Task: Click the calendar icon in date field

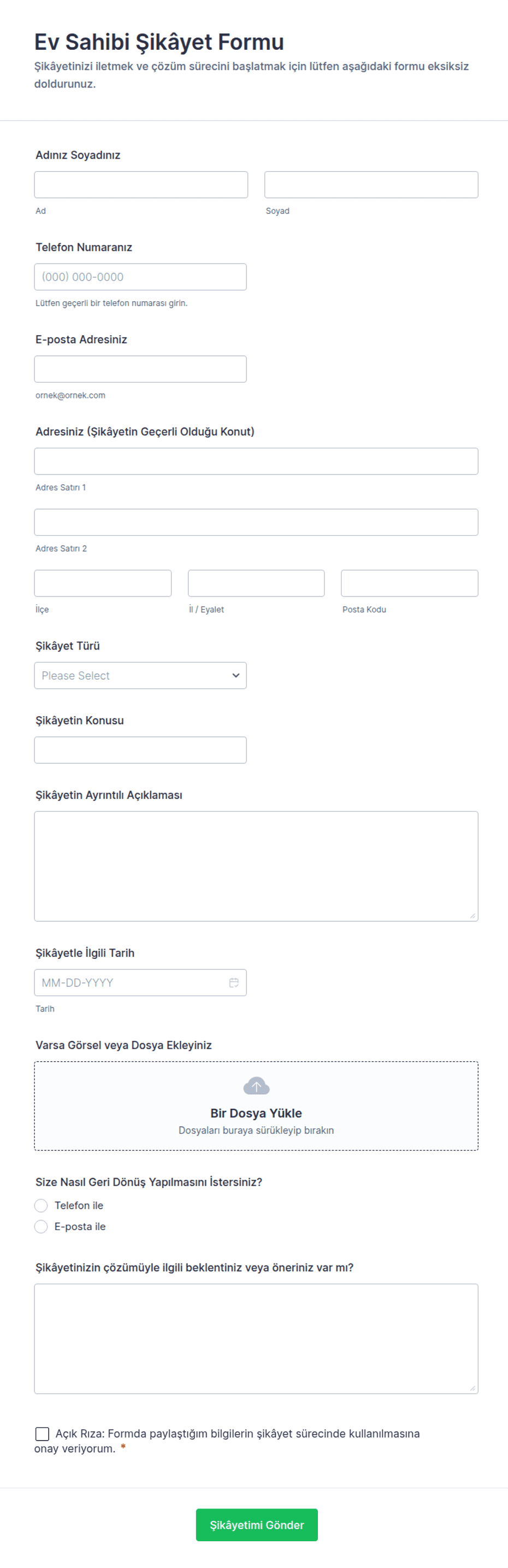Action: pos(234,982)
